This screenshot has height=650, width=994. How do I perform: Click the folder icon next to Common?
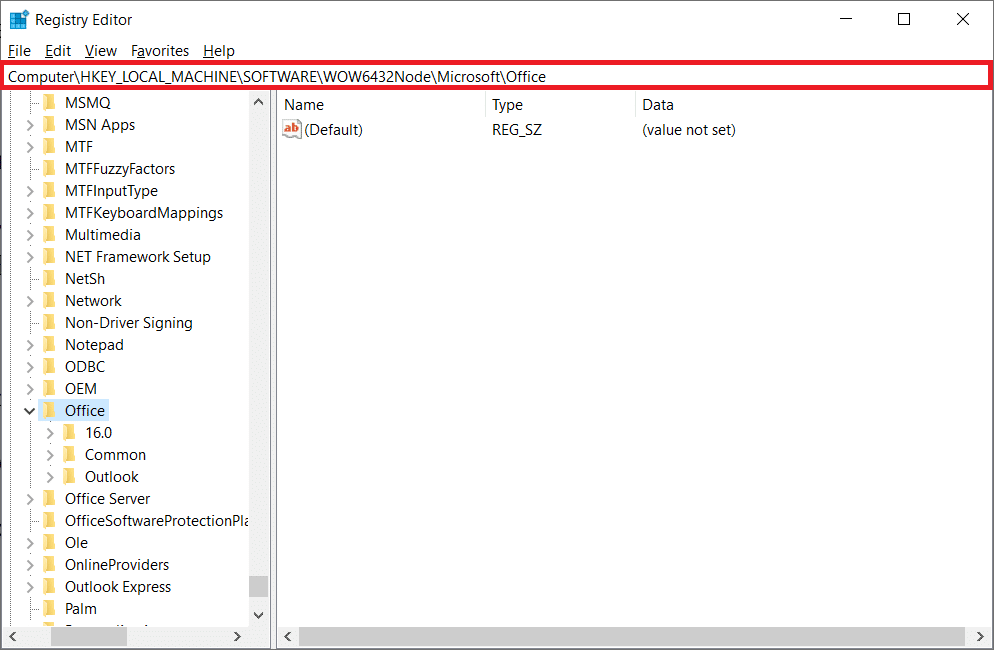pyautogui.click(x=70, y=455)
